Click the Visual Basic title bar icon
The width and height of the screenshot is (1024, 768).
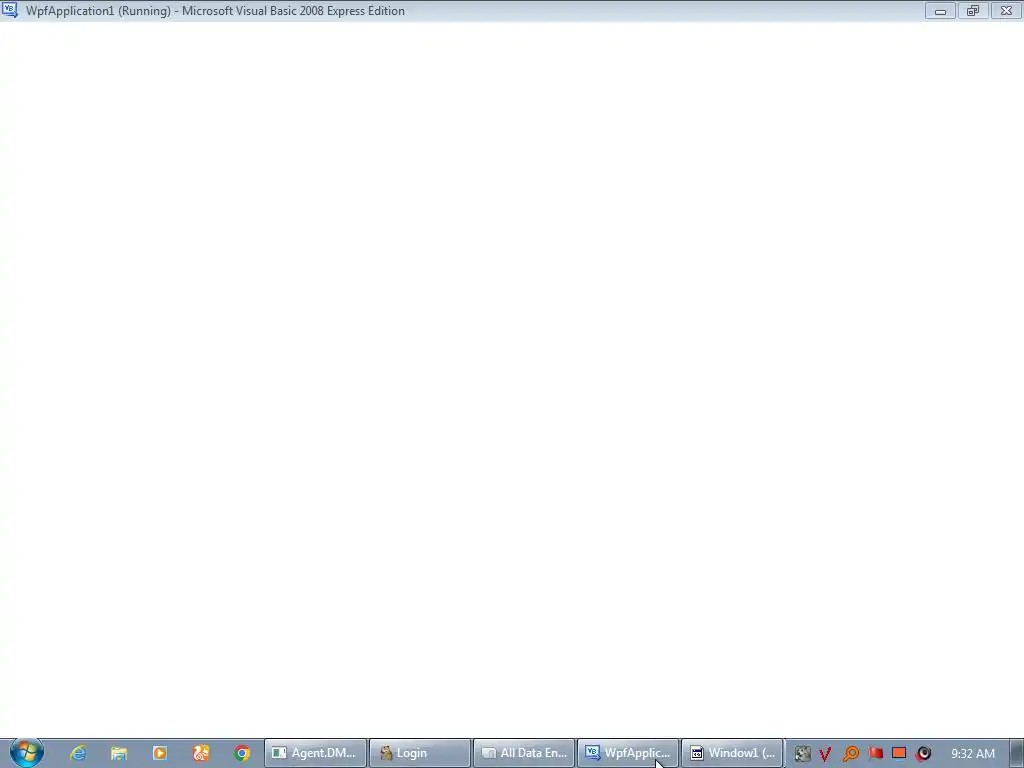[10, 10]
